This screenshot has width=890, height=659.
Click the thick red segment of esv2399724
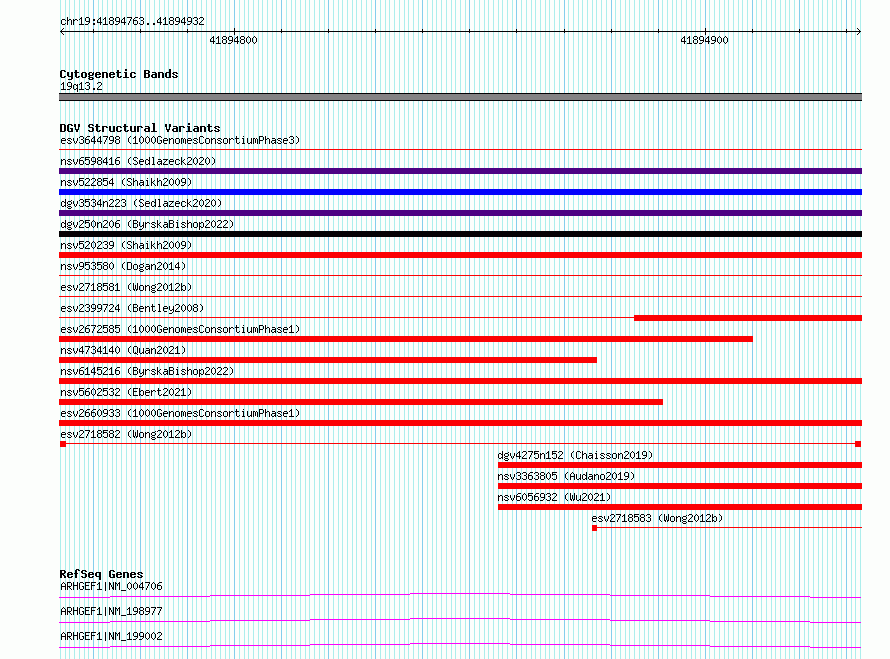click(x=748, y=318)
